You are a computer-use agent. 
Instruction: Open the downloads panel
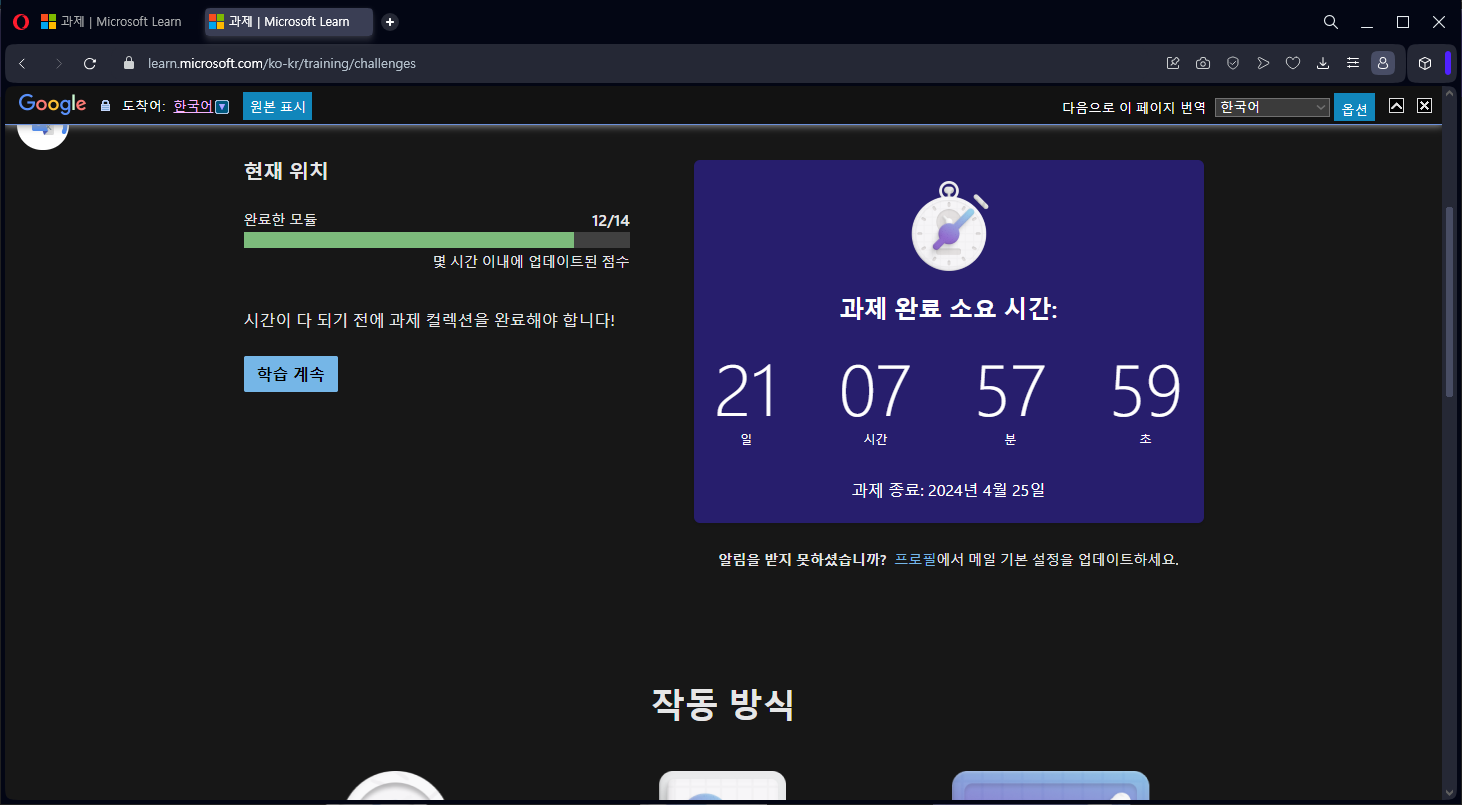pos(1323,63)
